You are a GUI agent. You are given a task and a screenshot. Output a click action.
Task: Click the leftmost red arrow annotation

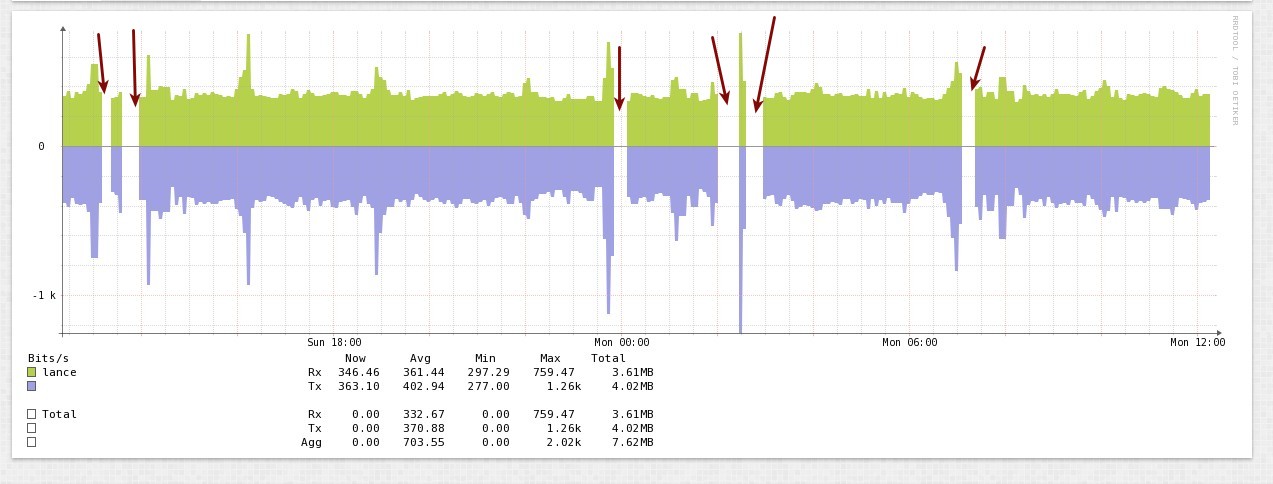[101, 63]
